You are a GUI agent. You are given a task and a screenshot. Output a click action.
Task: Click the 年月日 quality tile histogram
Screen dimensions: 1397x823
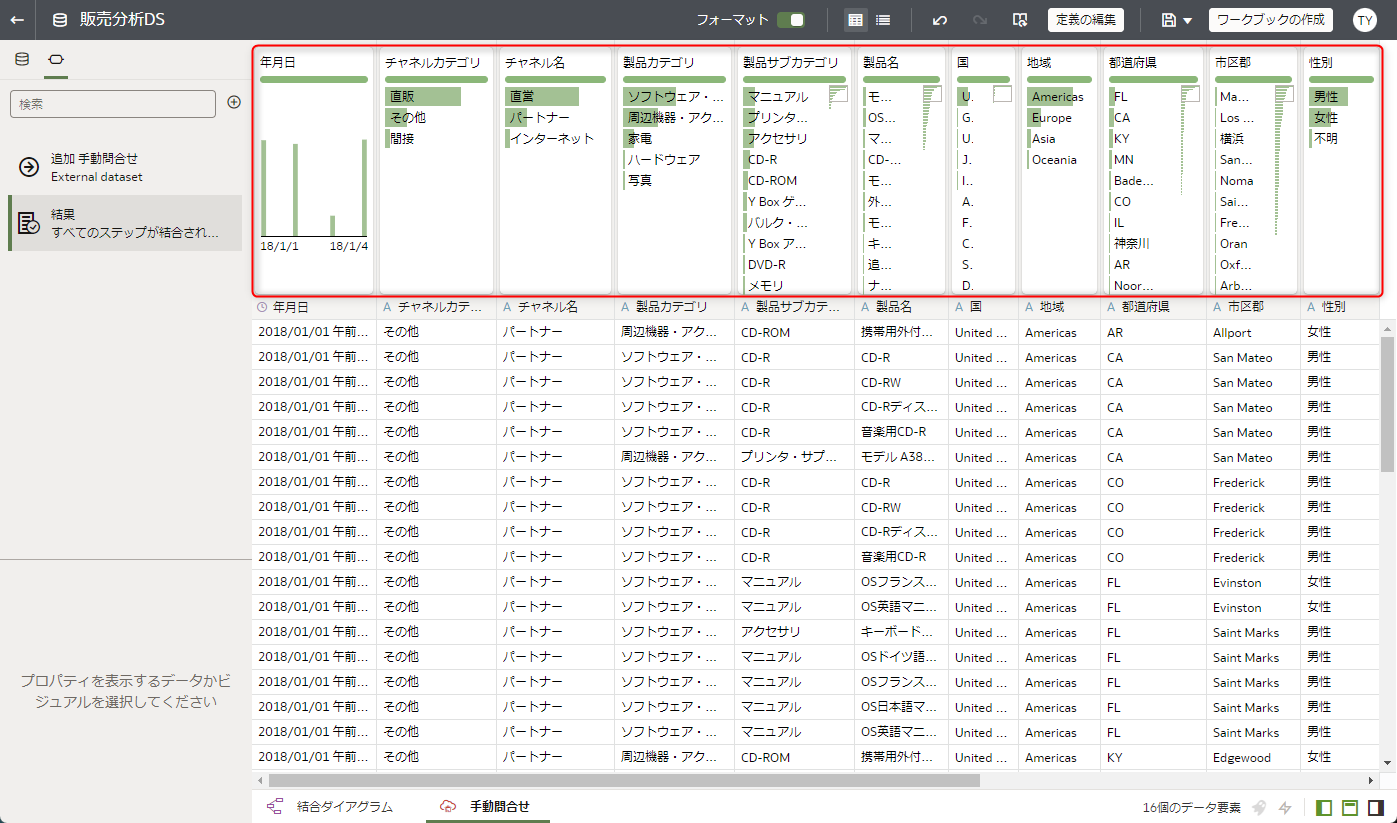(314, 186)
